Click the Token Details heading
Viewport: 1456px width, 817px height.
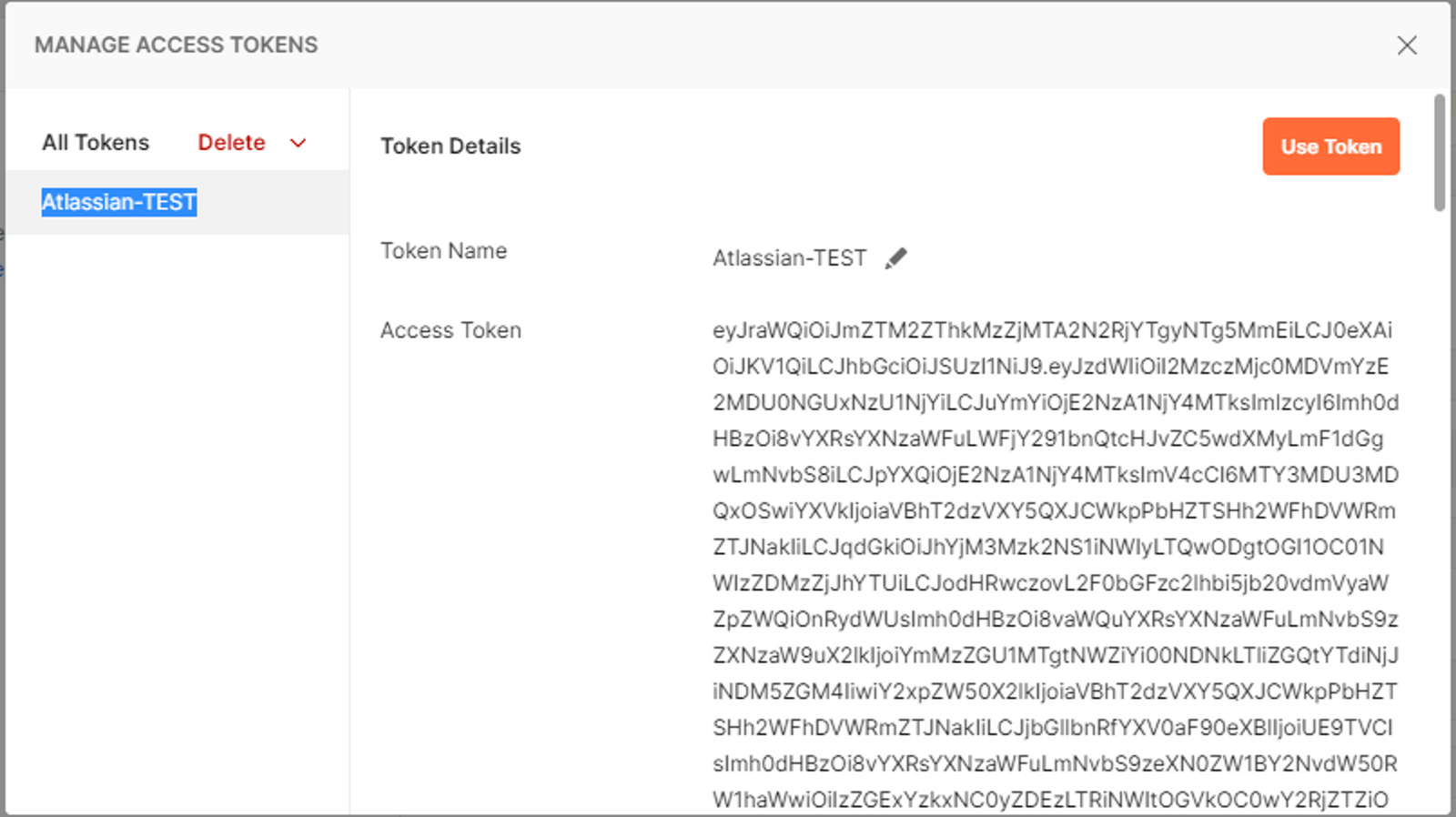pyautogui.click(x=450, y=146)
